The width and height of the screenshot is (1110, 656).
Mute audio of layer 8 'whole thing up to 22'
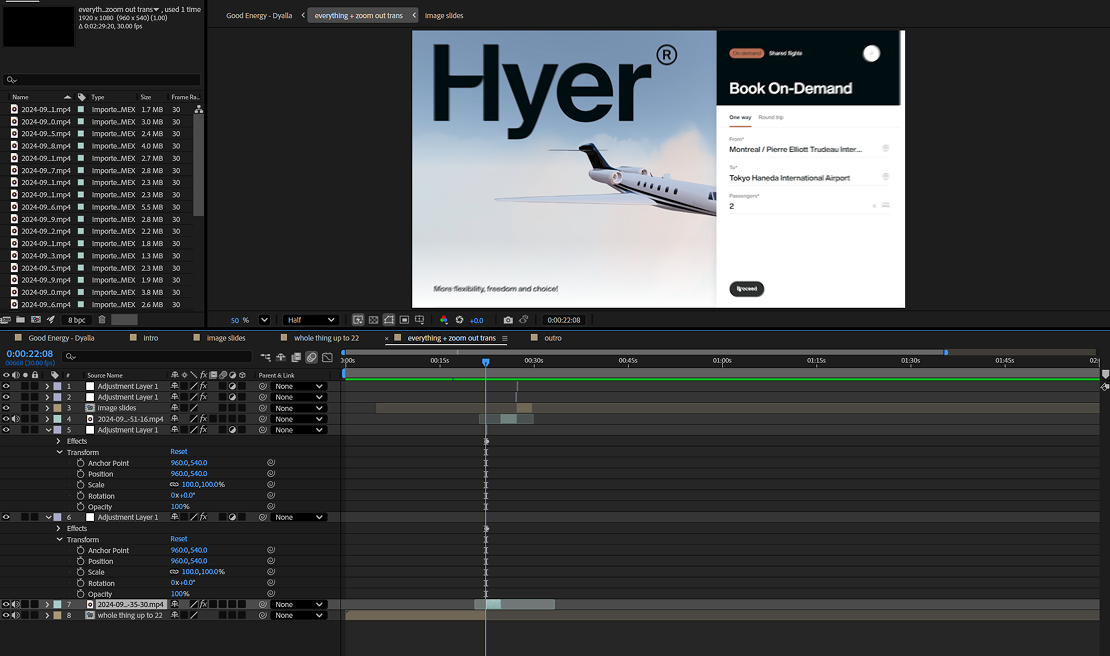tap(16, 616)
